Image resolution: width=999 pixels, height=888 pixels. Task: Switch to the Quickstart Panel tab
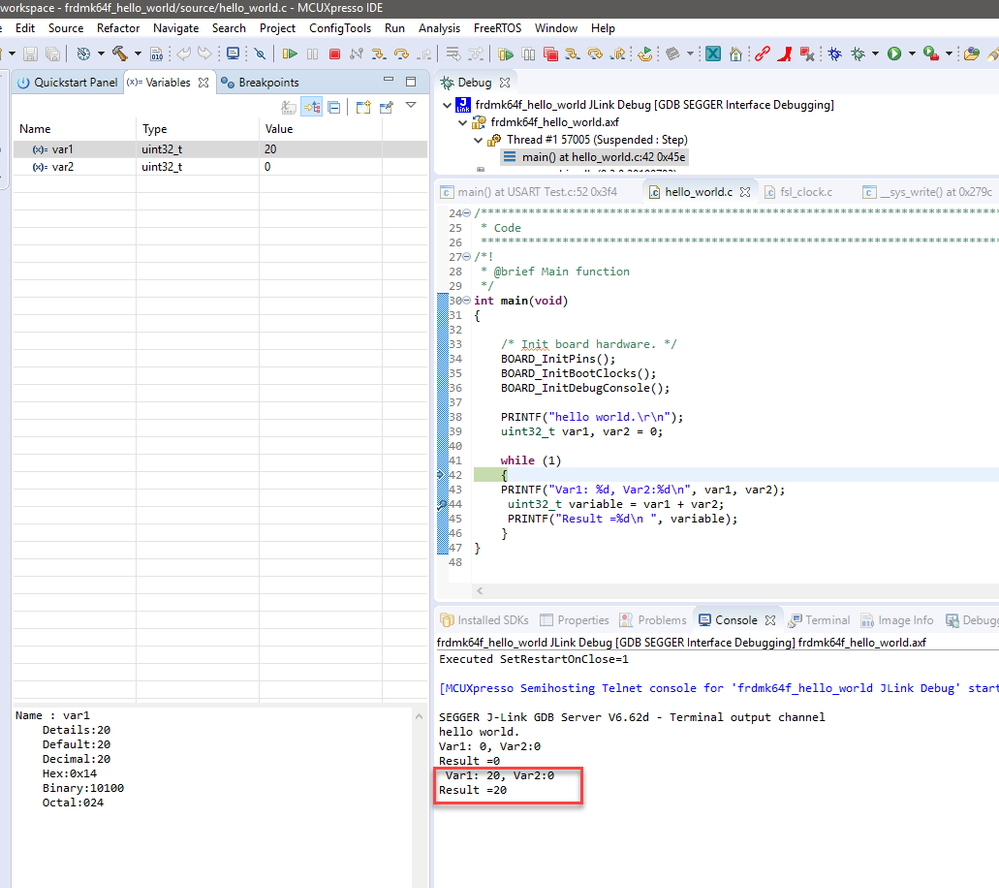tap(68, 83)
